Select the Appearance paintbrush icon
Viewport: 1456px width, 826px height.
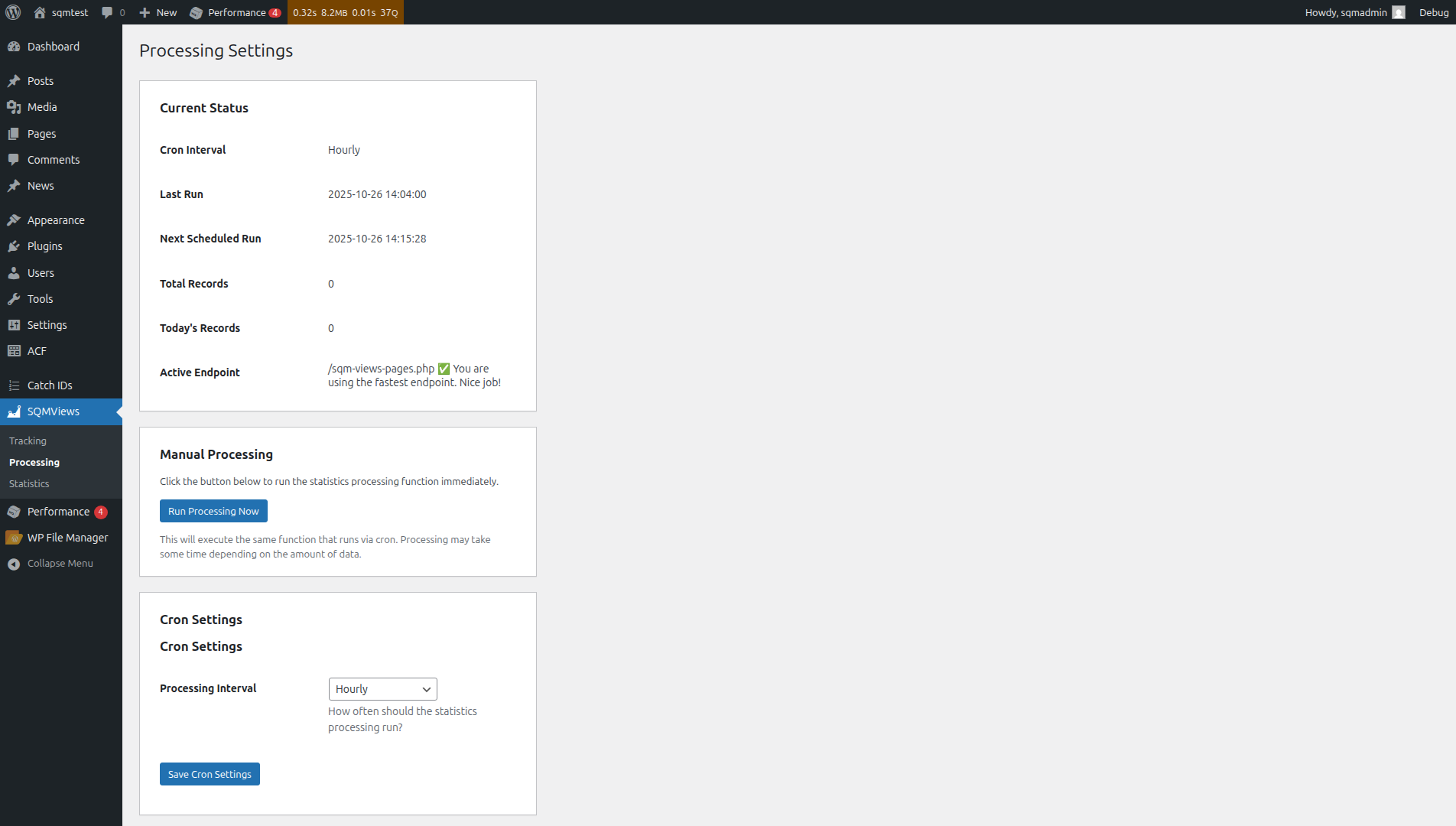tap(15, 220)
